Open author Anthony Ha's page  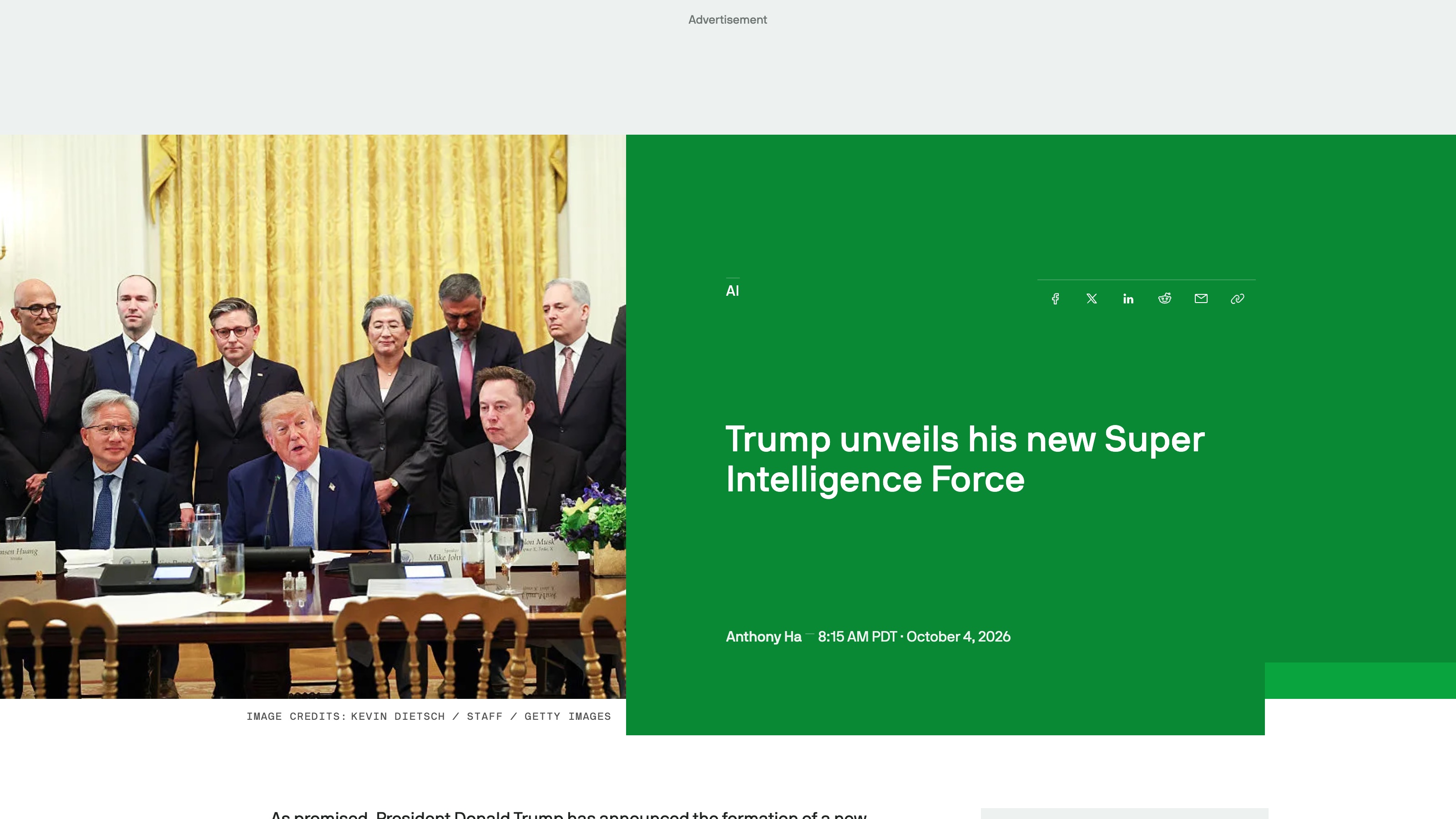coord(763,637)
